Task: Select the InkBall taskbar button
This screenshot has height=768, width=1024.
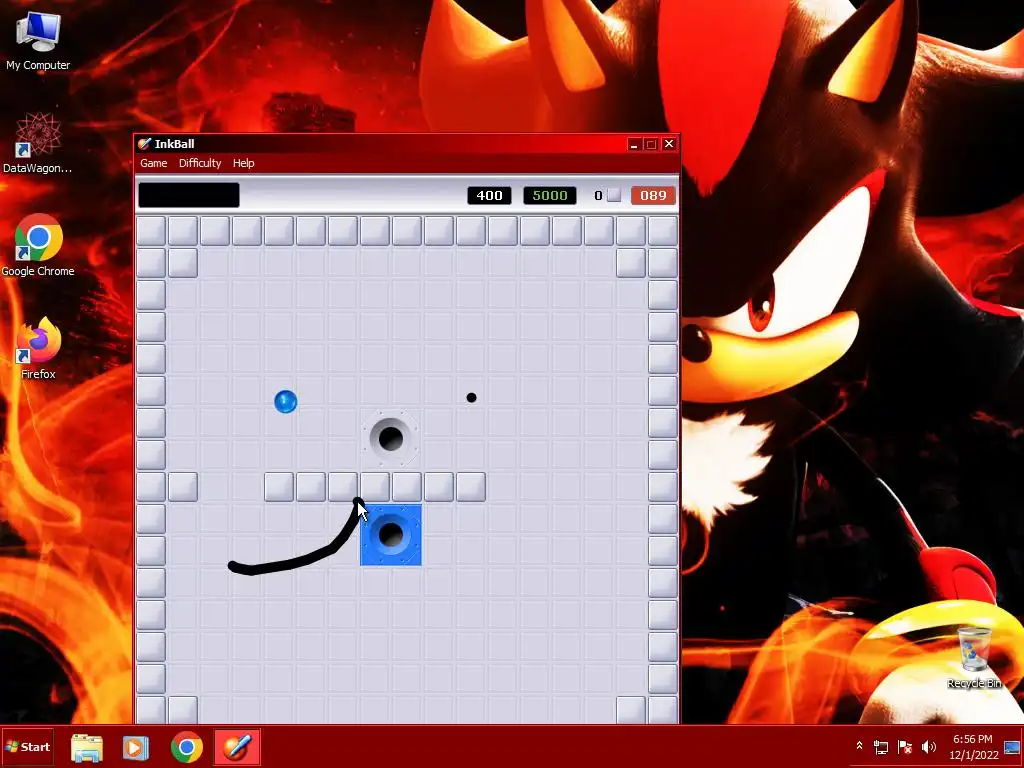Action: [237, 747]
